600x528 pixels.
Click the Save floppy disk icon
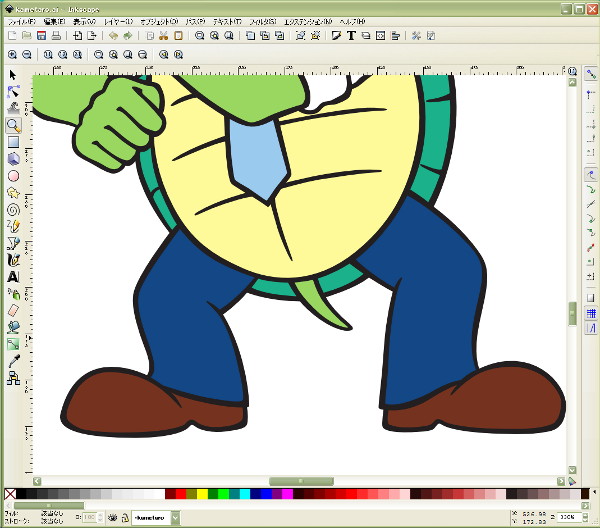pyautogui.click(x=41, y=36)
